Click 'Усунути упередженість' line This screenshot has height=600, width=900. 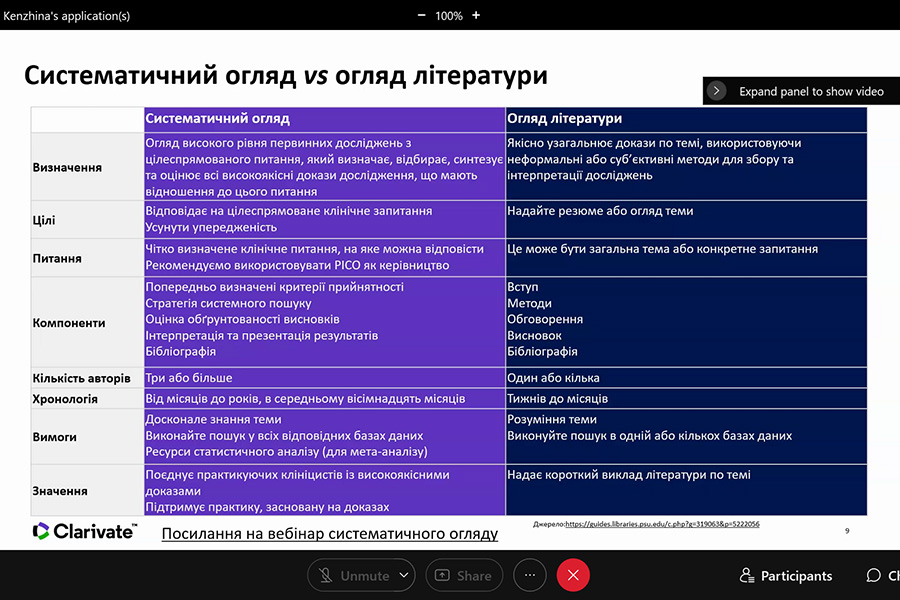tap(211, 227)
